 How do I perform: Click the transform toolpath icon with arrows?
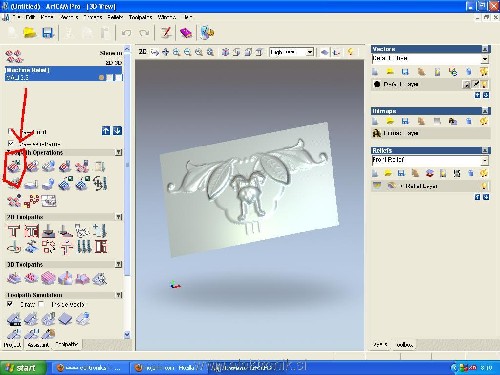pos(100,183)
